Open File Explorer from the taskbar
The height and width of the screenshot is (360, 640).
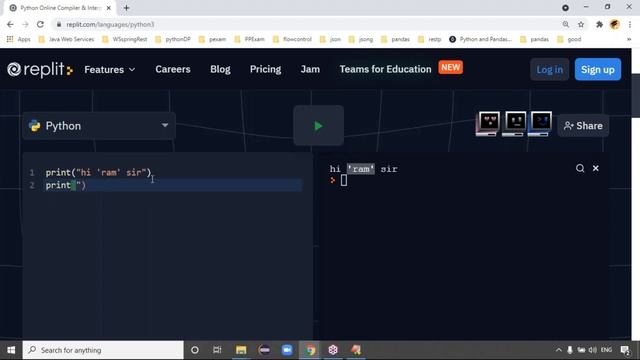(241, 350)
